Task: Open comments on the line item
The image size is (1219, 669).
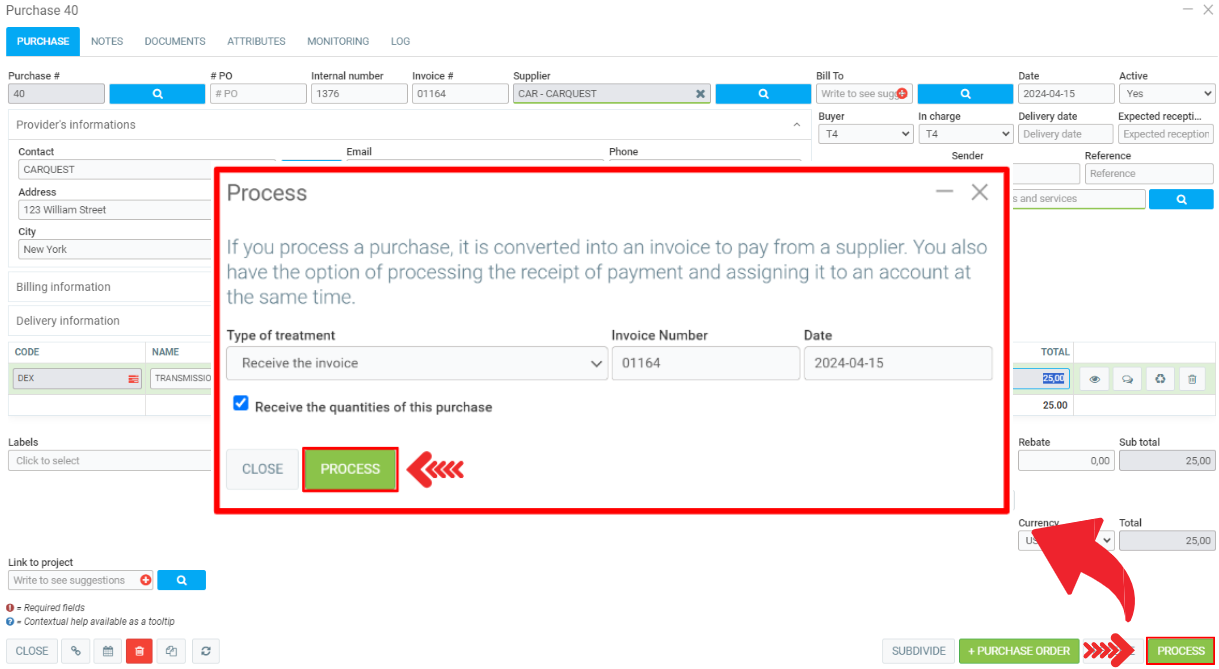Action: 1127,380
